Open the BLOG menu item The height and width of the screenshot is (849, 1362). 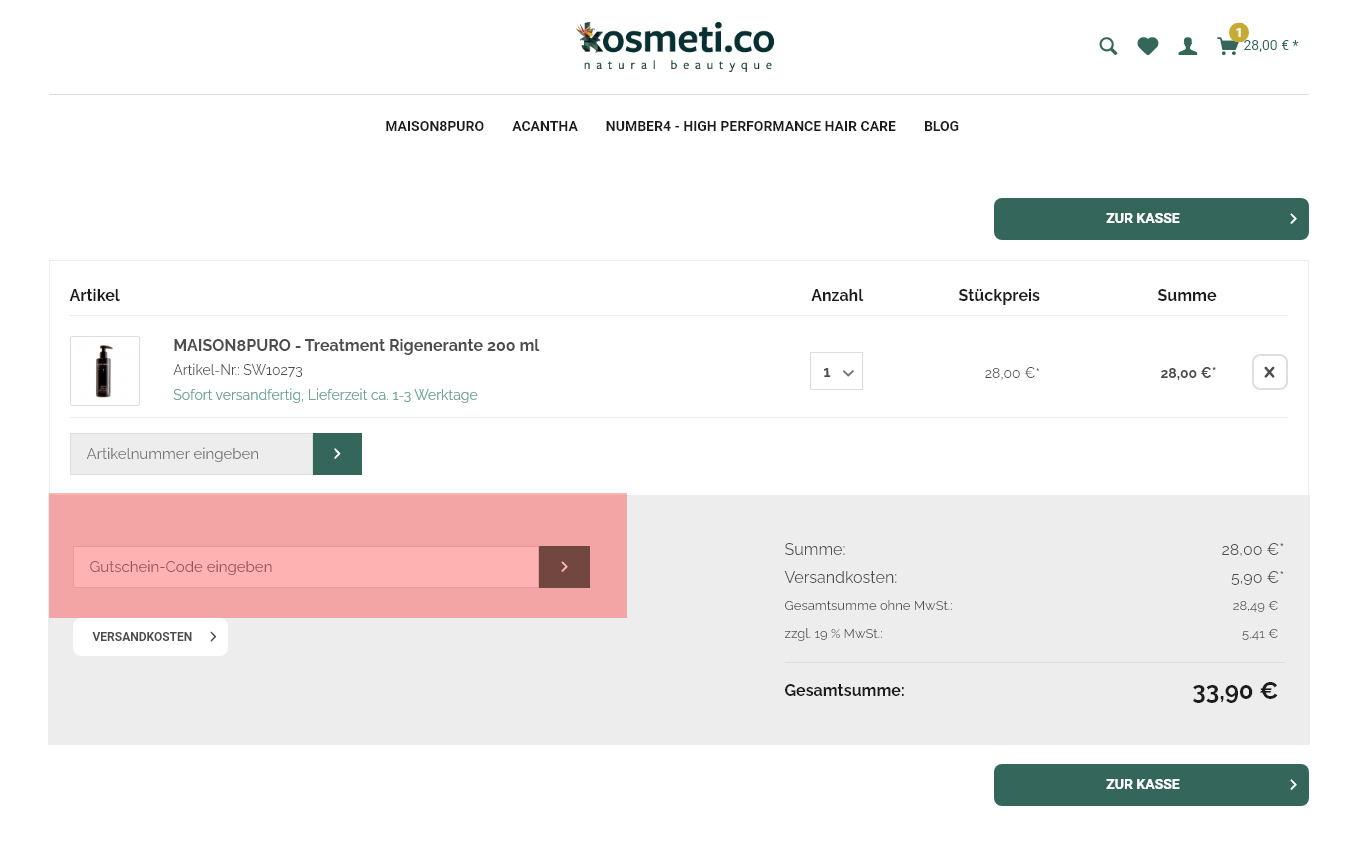click(941, 126)
